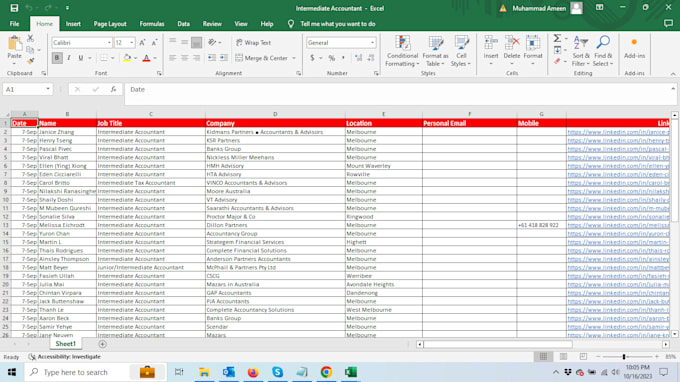Toggle Italic formatting
680x382 pixels.
[x=69, y=58]
